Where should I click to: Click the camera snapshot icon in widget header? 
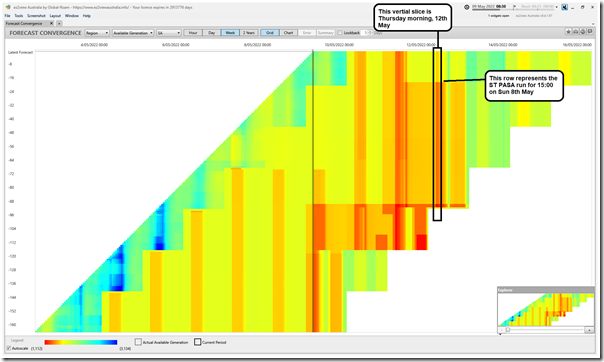coord(575,32)
